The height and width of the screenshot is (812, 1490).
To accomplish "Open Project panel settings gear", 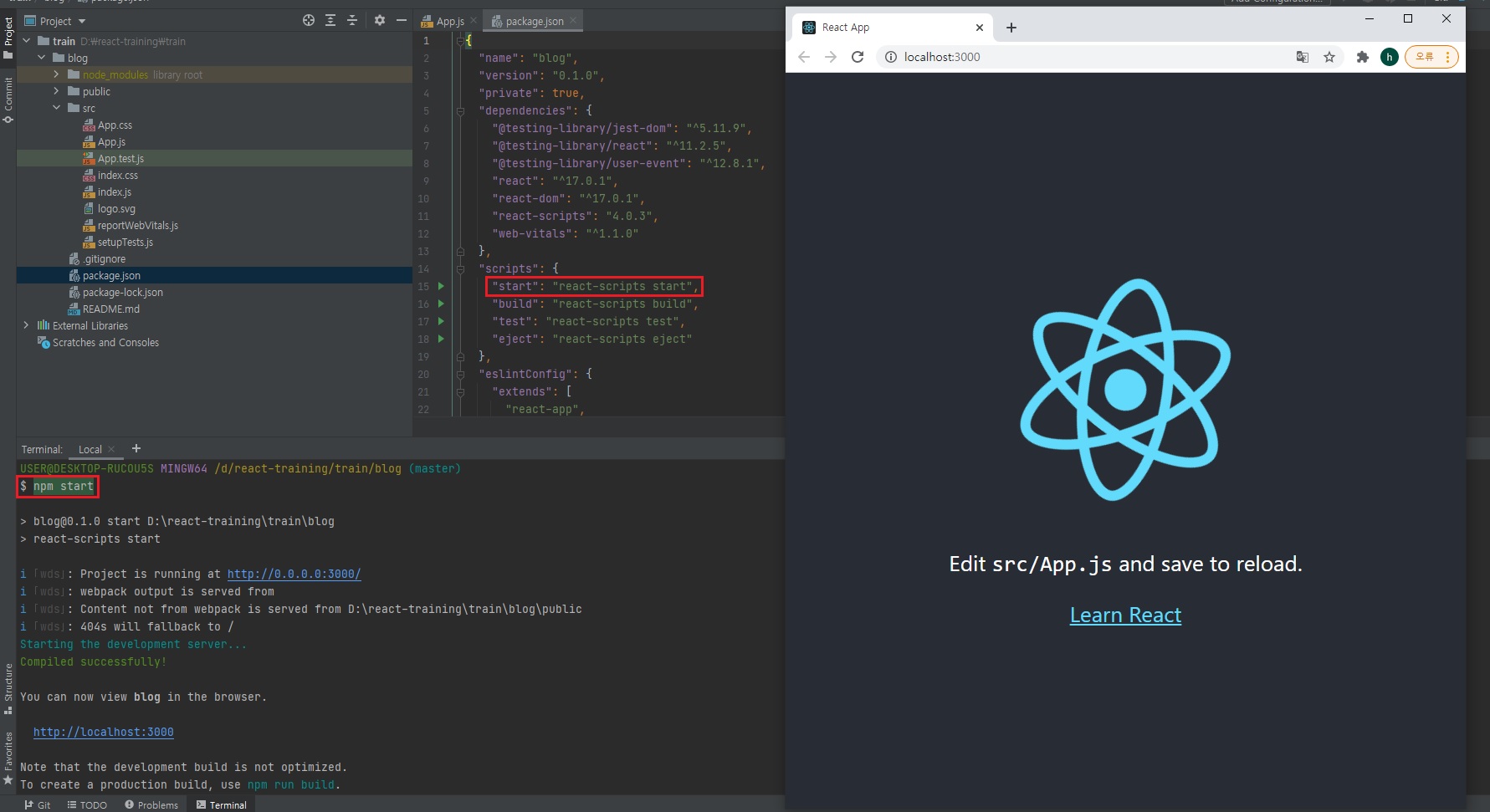I will point(380,20).
